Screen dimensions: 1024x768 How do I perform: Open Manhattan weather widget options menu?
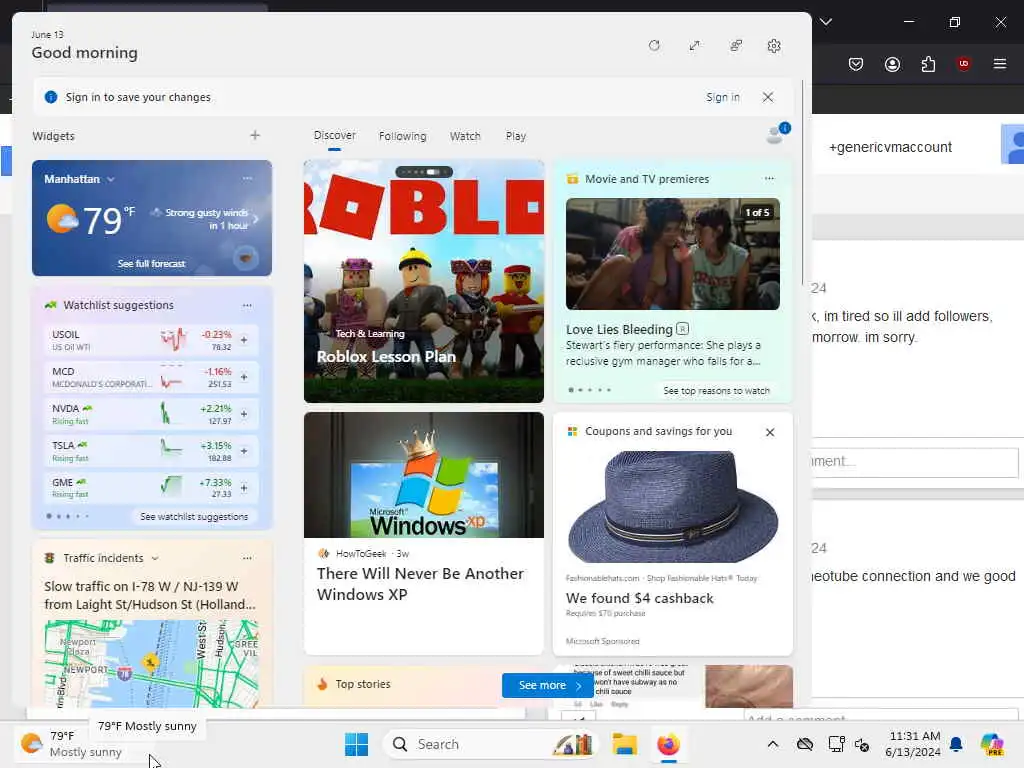[x=247, y=178]
